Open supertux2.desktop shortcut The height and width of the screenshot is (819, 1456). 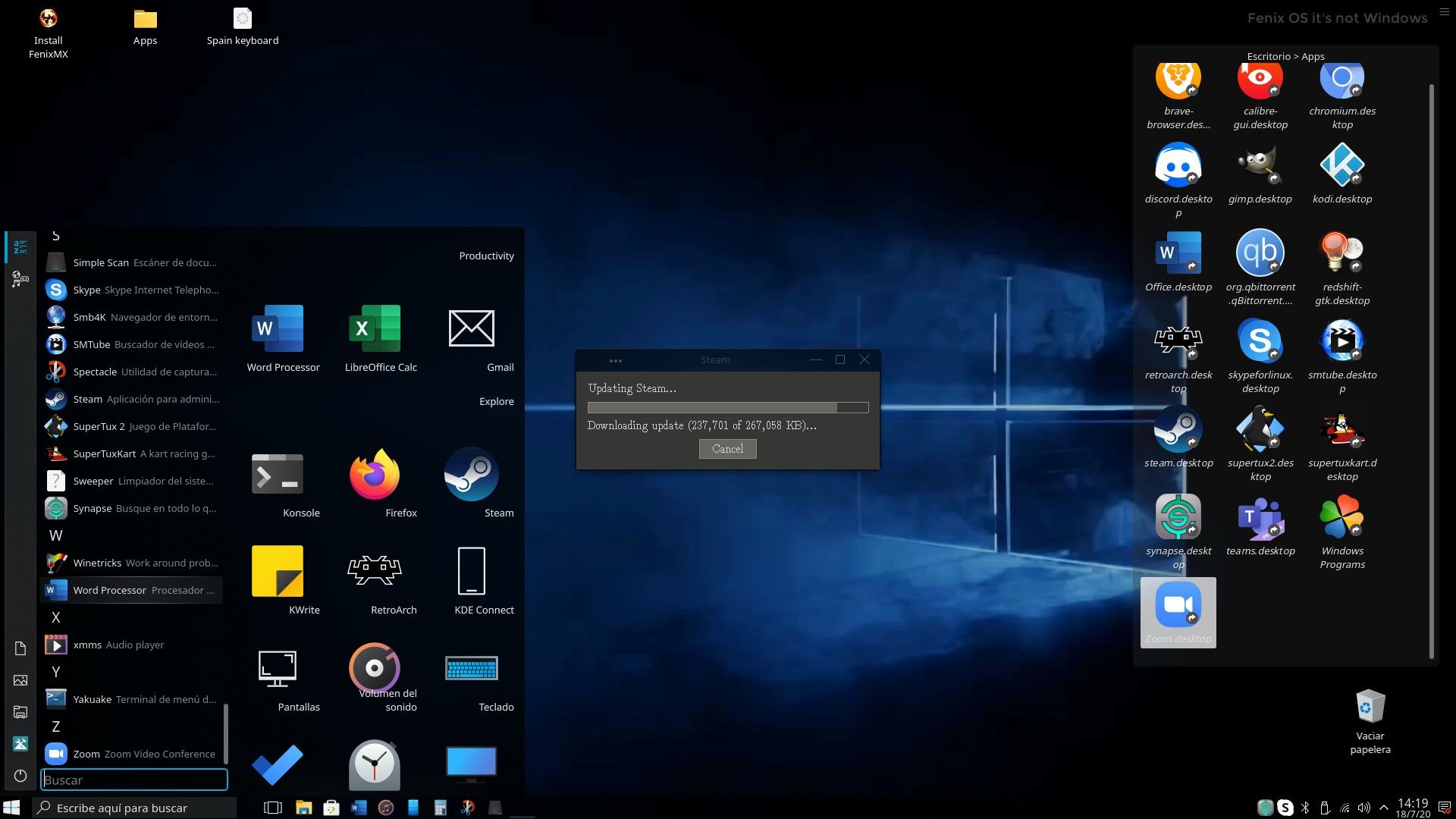coord(1260,444)
